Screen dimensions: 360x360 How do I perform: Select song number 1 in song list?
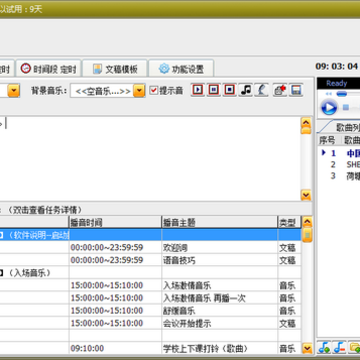339,153
